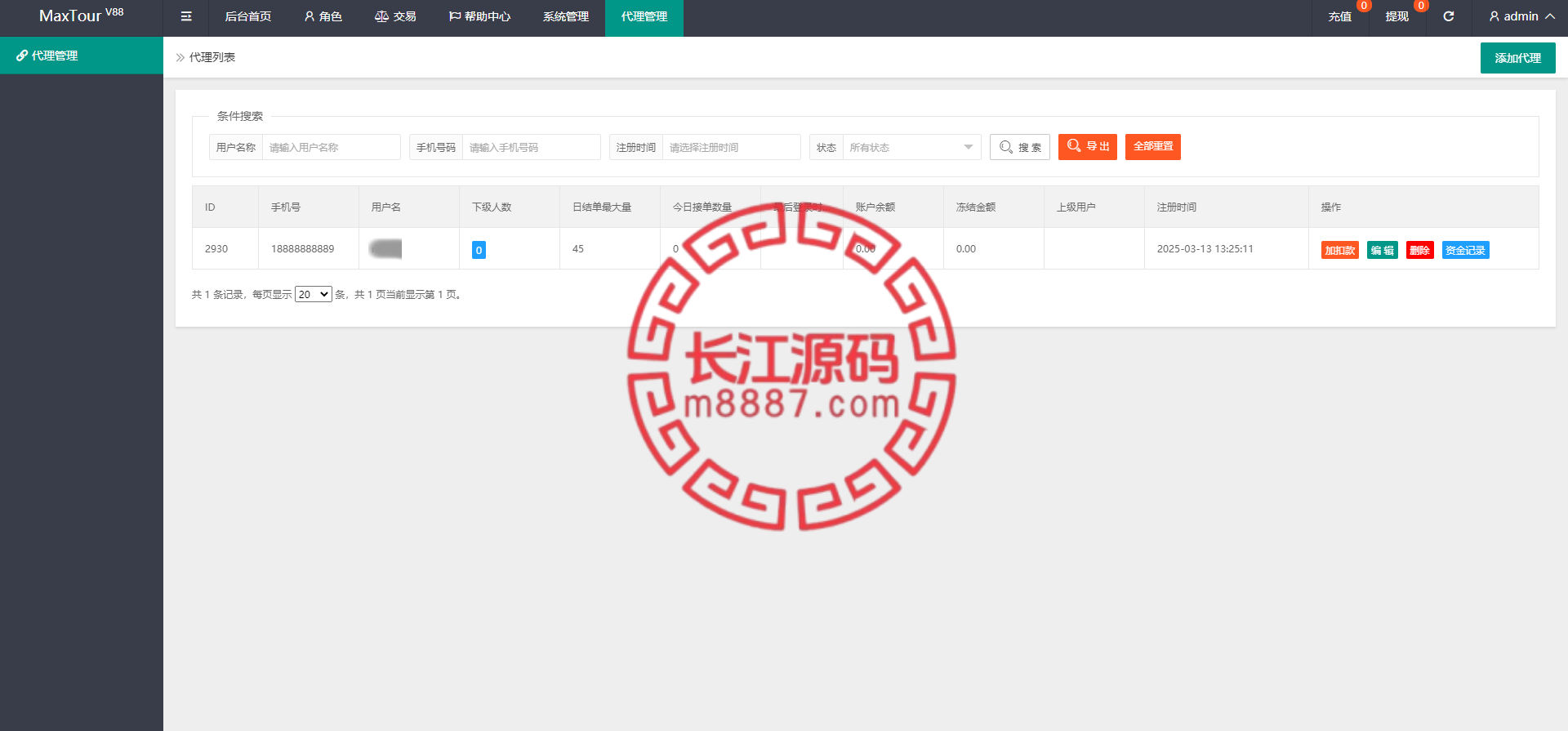Open the 角色 menu
The width and height of the screenshot is (1568, 731).
[323, 16]
